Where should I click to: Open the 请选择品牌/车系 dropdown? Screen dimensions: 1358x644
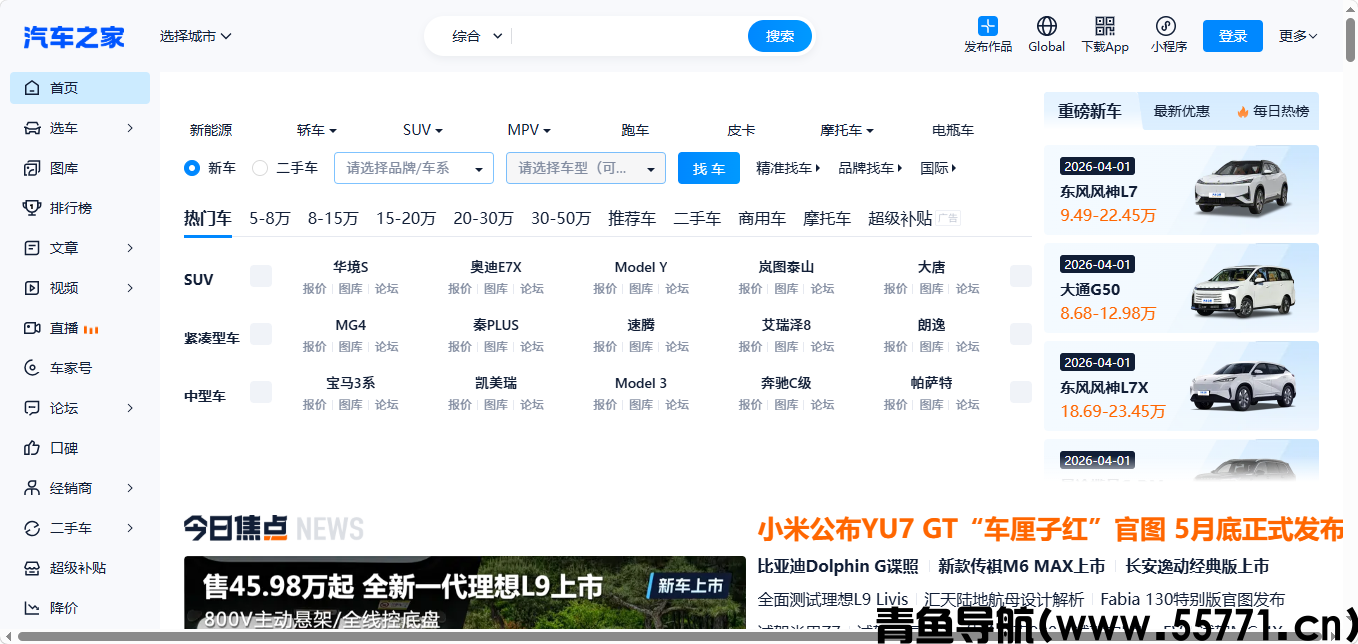414,168
